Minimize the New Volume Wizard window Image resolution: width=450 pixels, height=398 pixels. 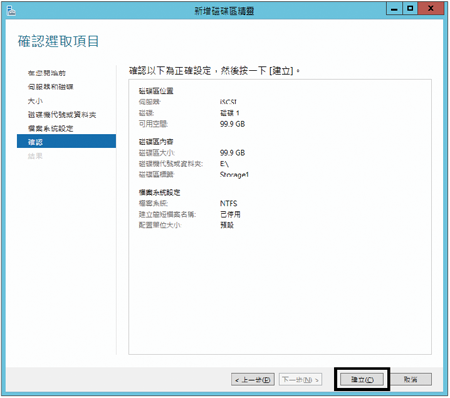tap(394, 9)
